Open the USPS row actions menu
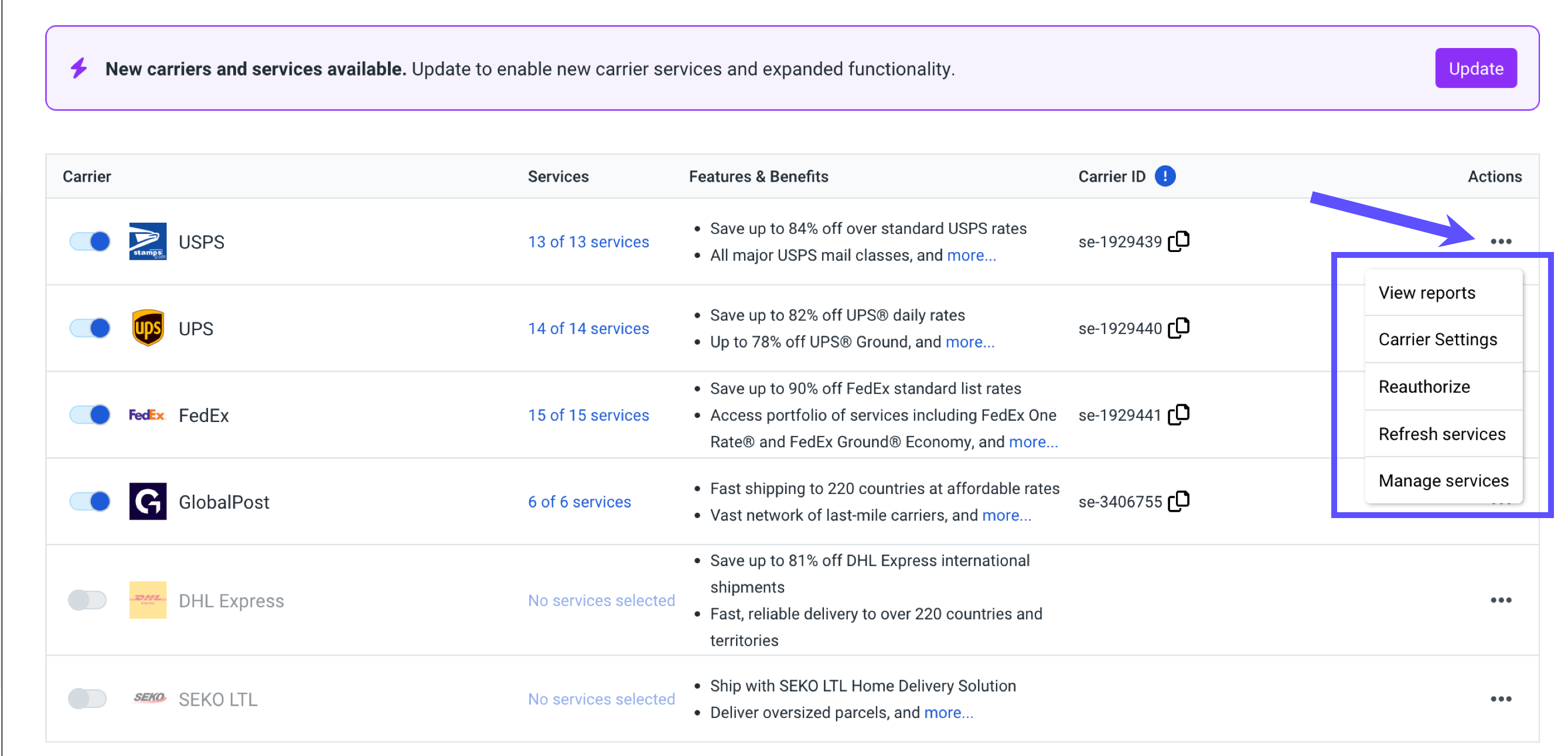The height and width of the screenshot is (756, 1568). (x=1501, y=241)
